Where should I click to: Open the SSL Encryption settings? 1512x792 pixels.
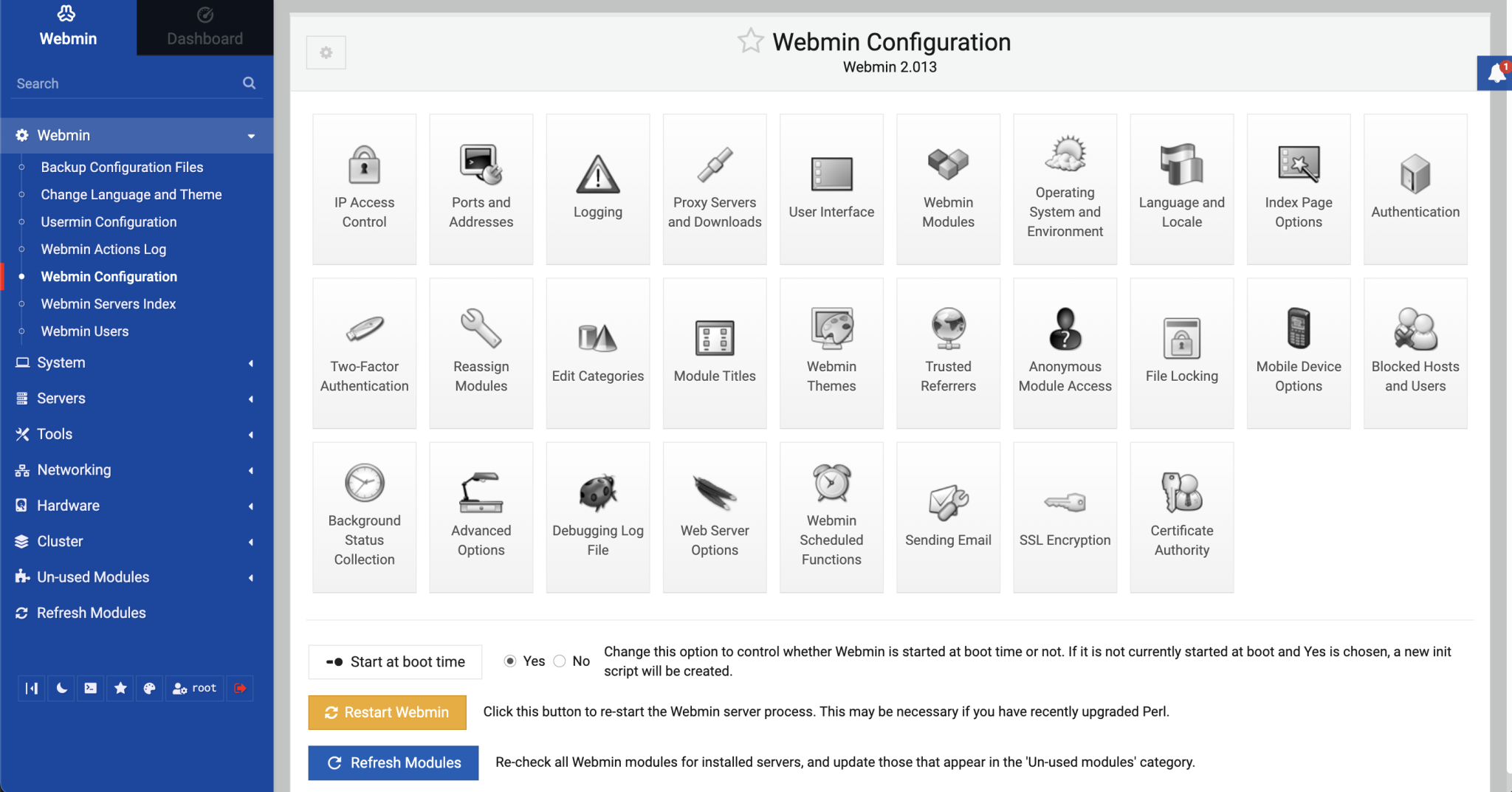click(x=1065, y=516)
